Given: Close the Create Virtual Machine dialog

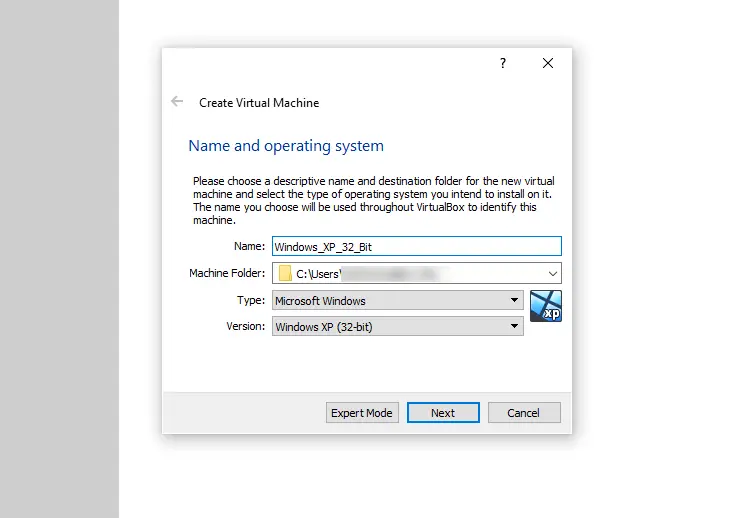Looking at the screenshot, I should click(548, 63).
